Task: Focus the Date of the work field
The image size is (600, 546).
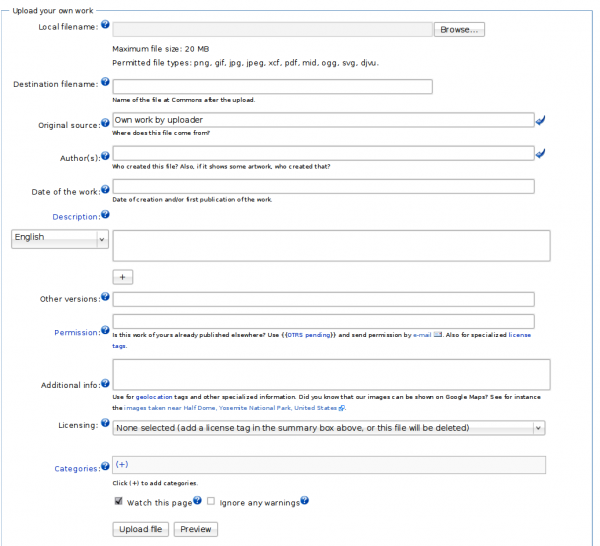Action: pos(323,186)
